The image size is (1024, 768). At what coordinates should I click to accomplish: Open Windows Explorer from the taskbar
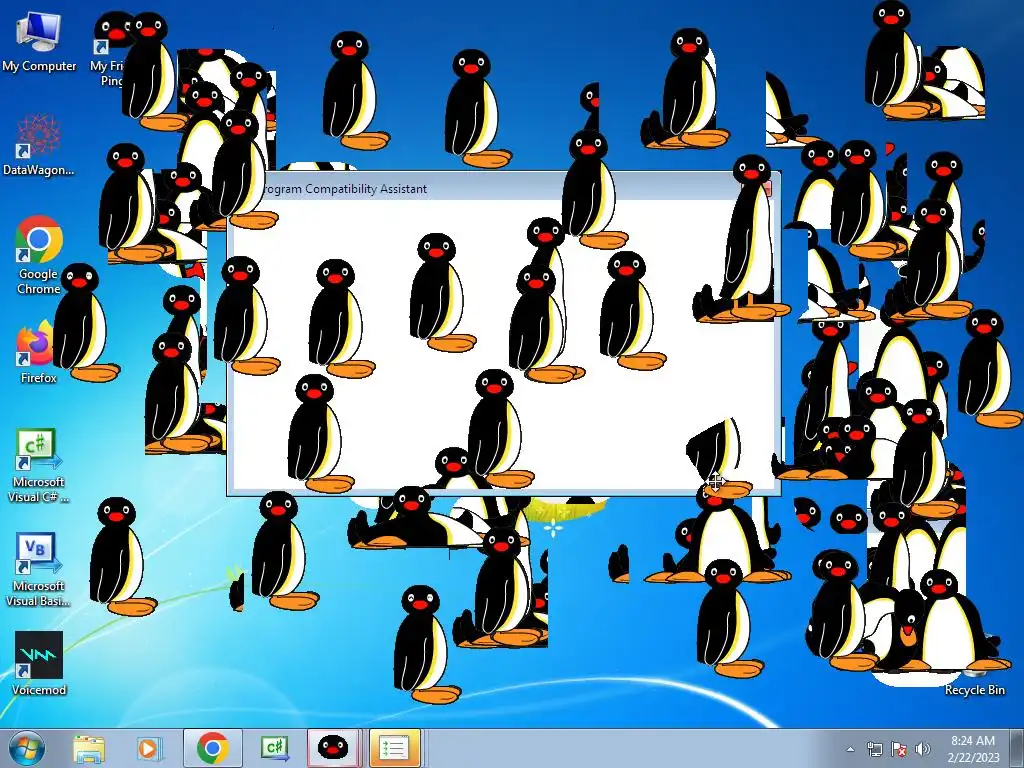[89, 748]
